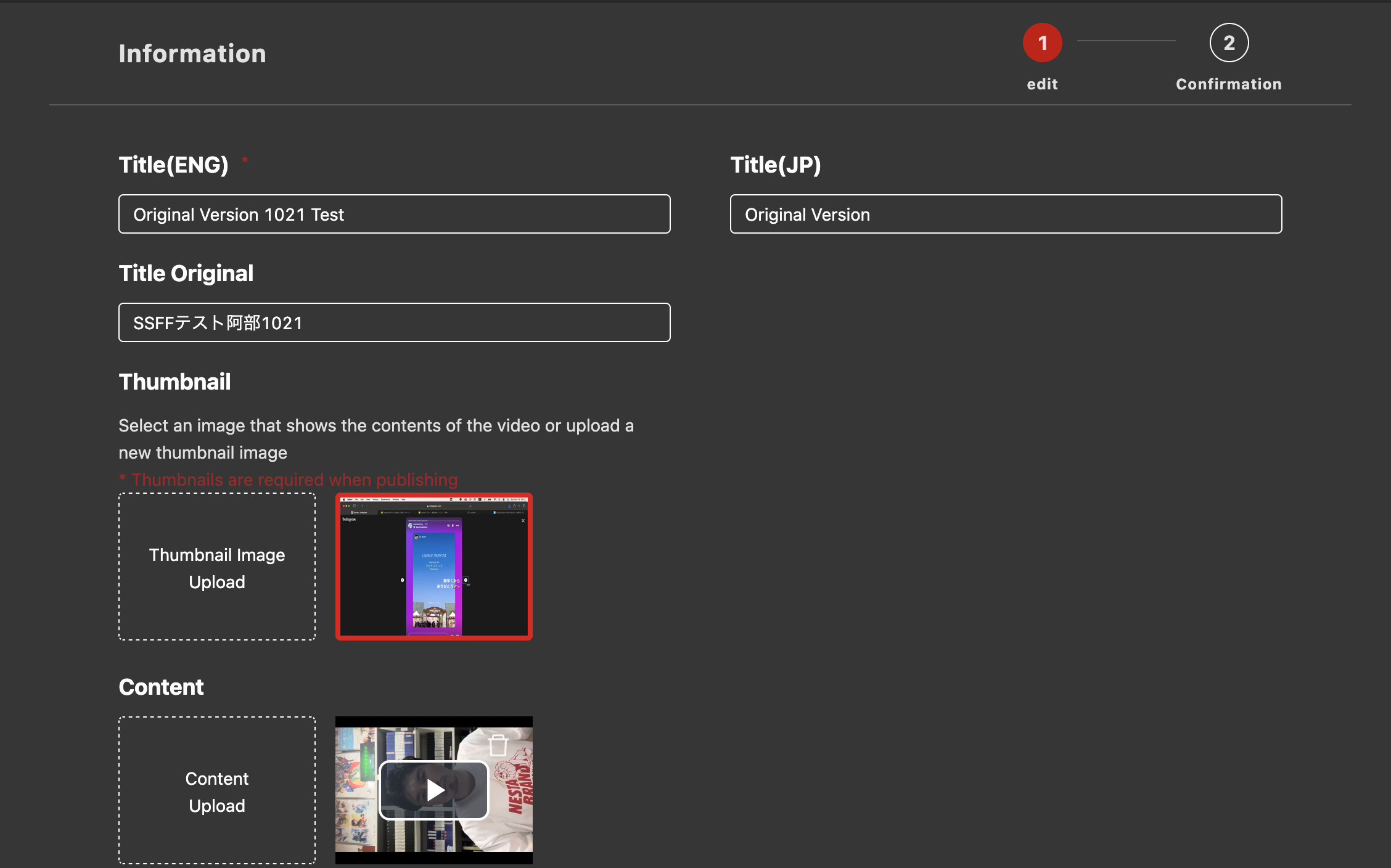
Task: Click the Title(ENG) field label
Action: pos(173,165)
